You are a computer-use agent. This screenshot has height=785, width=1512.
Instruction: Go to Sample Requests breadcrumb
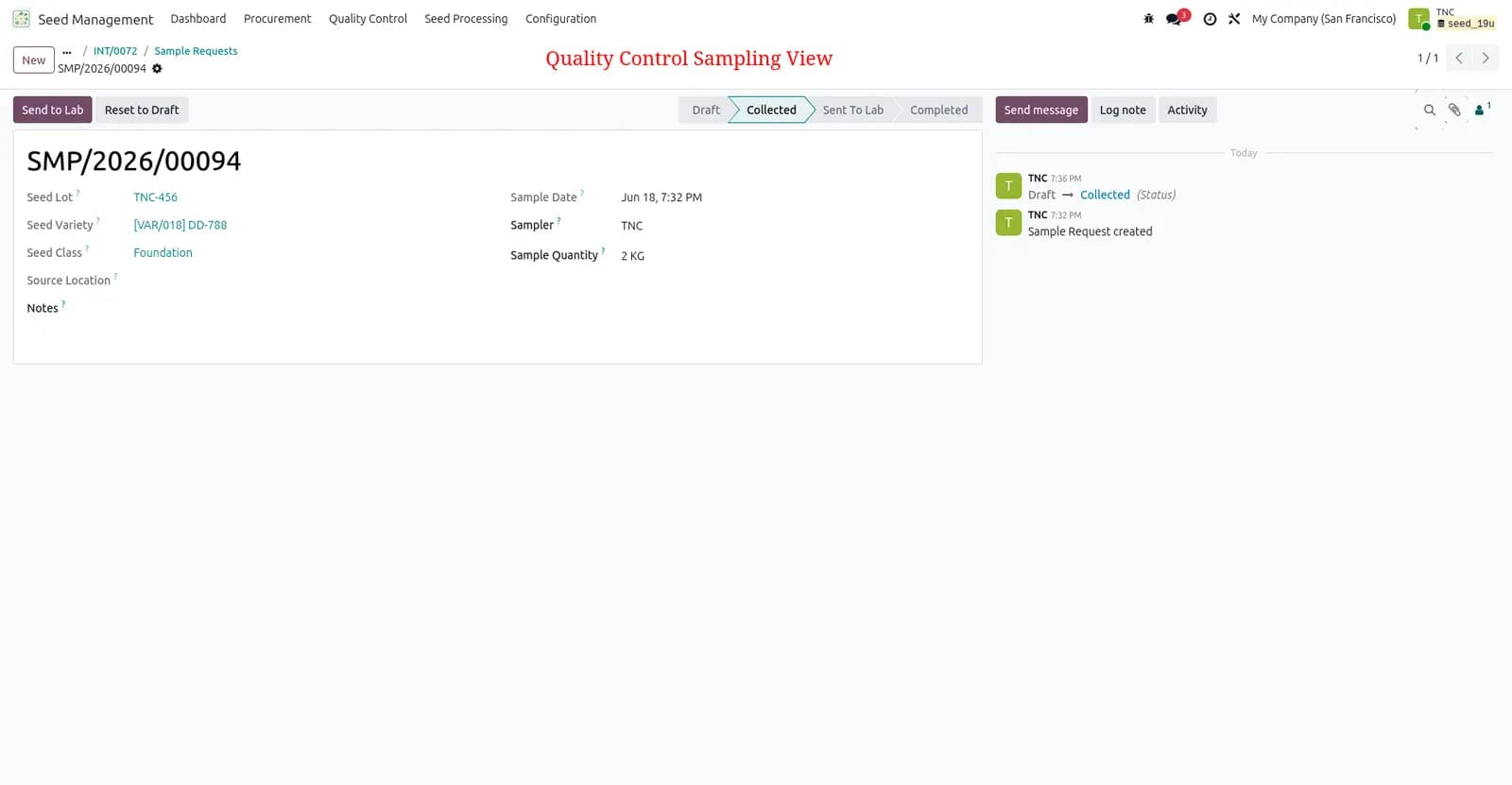(196, 51)
